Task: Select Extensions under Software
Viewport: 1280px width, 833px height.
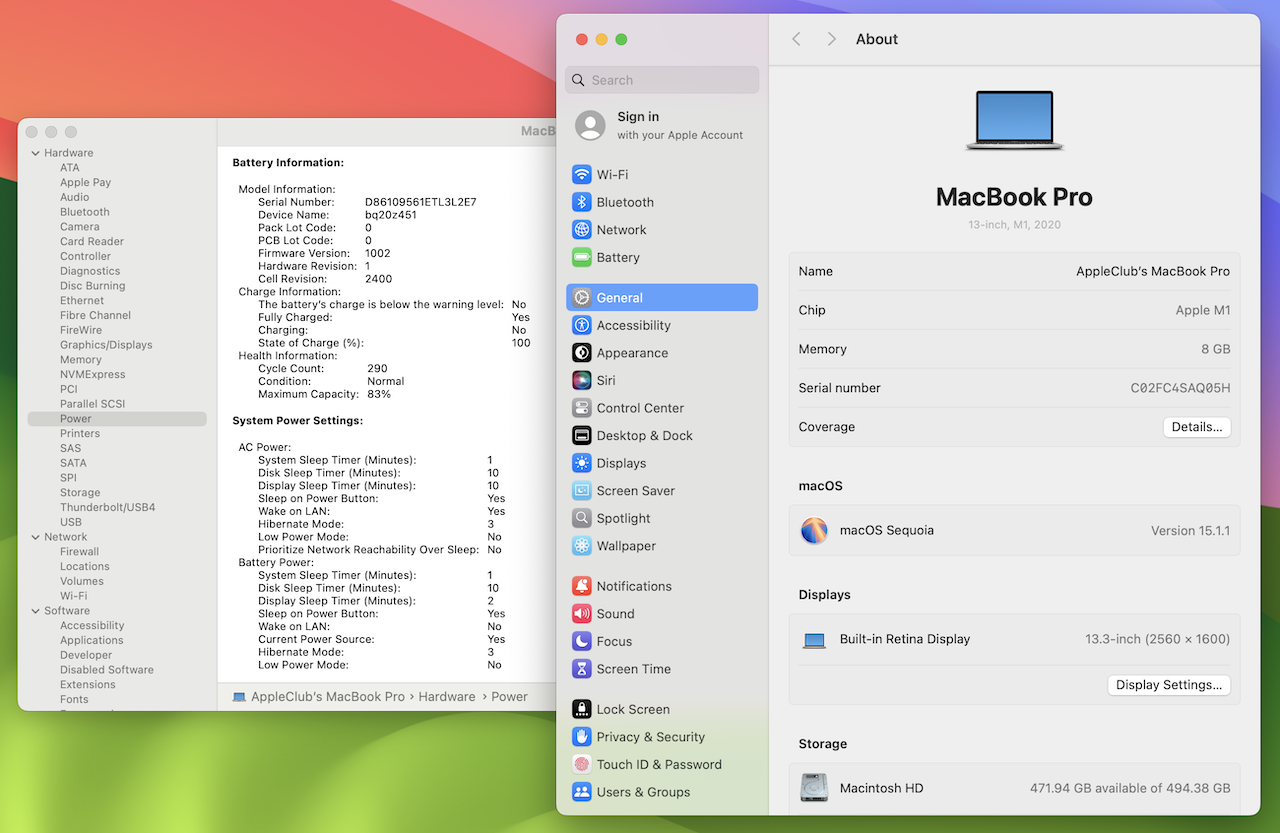Action: [88, 685]
